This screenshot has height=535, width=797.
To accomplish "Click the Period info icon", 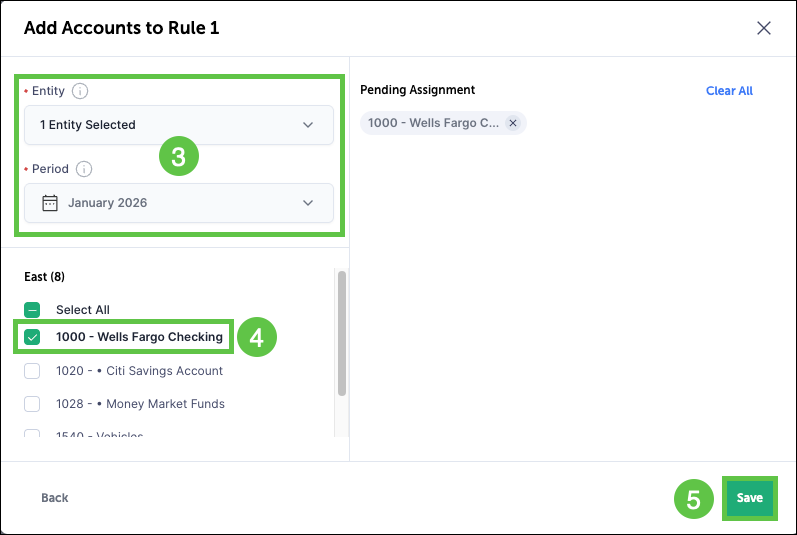I will (x=84, y=169).
